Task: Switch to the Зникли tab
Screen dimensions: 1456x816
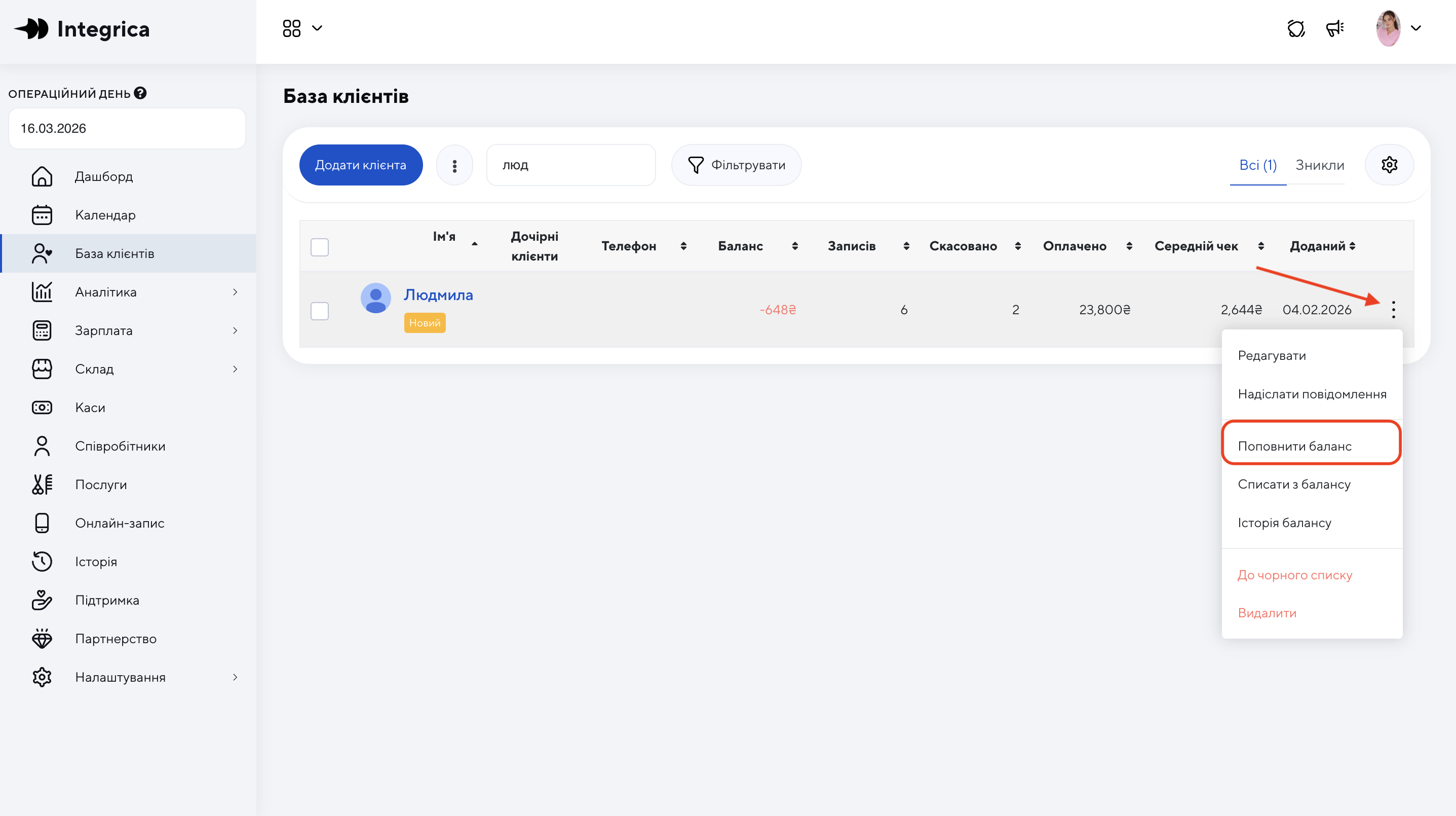Action: 1319,165
